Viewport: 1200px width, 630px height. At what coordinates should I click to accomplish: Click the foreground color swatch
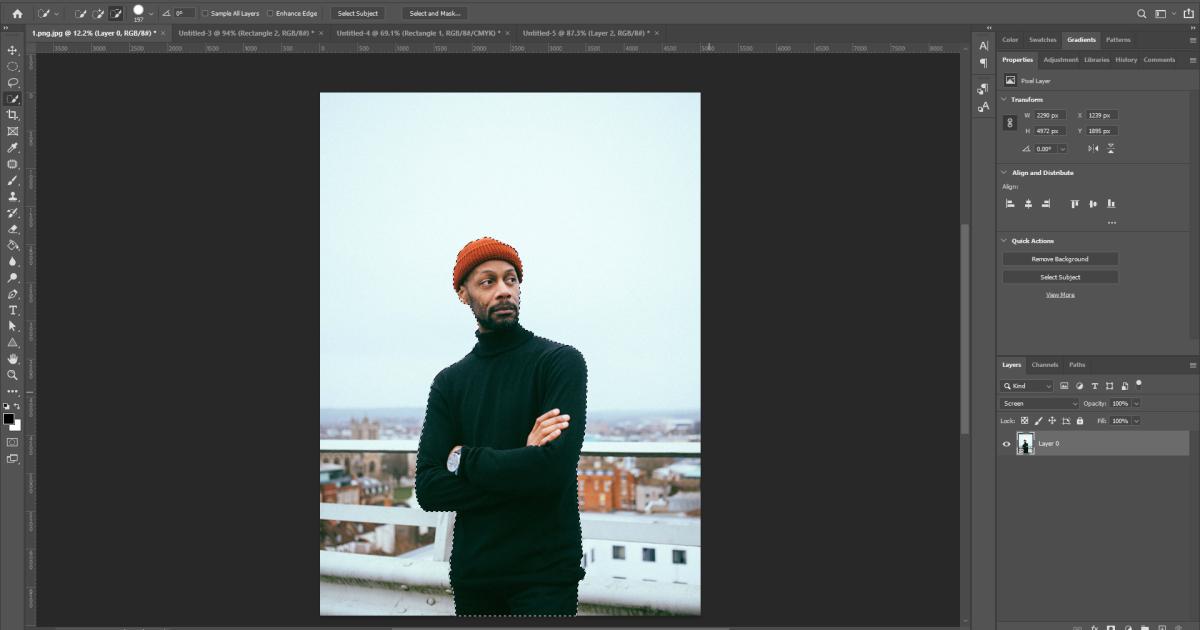pyautogui.click(x=9, y=418)
